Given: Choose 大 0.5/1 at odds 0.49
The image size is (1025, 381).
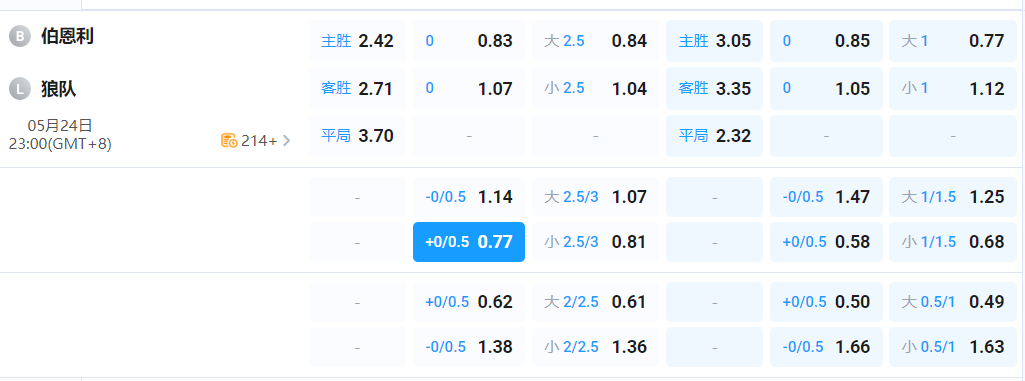Looking at the screenshot, I should coord(953,302).
